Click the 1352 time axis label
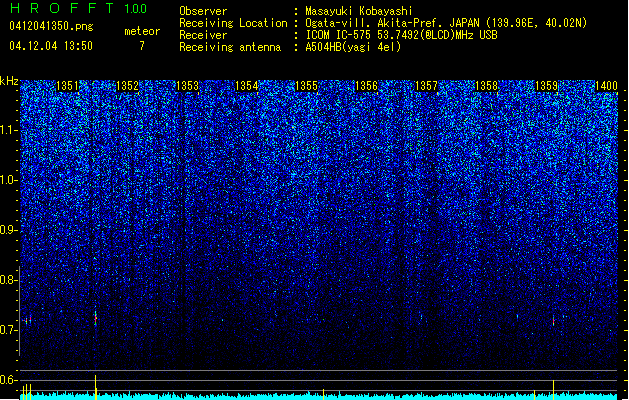 pos(127,86)
